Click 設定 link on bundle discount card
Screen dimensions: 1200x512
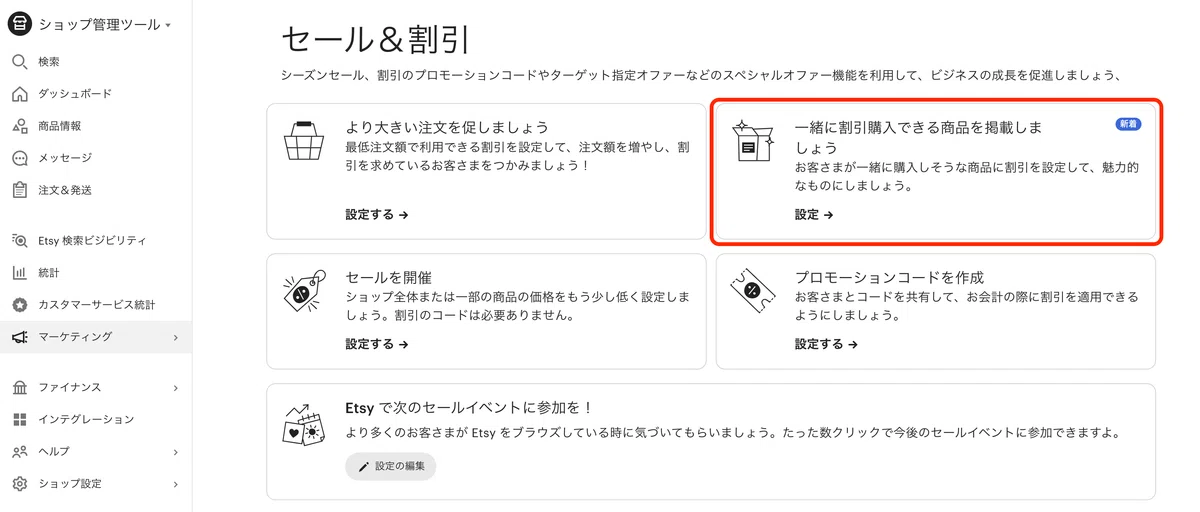(x=814, y=215)
